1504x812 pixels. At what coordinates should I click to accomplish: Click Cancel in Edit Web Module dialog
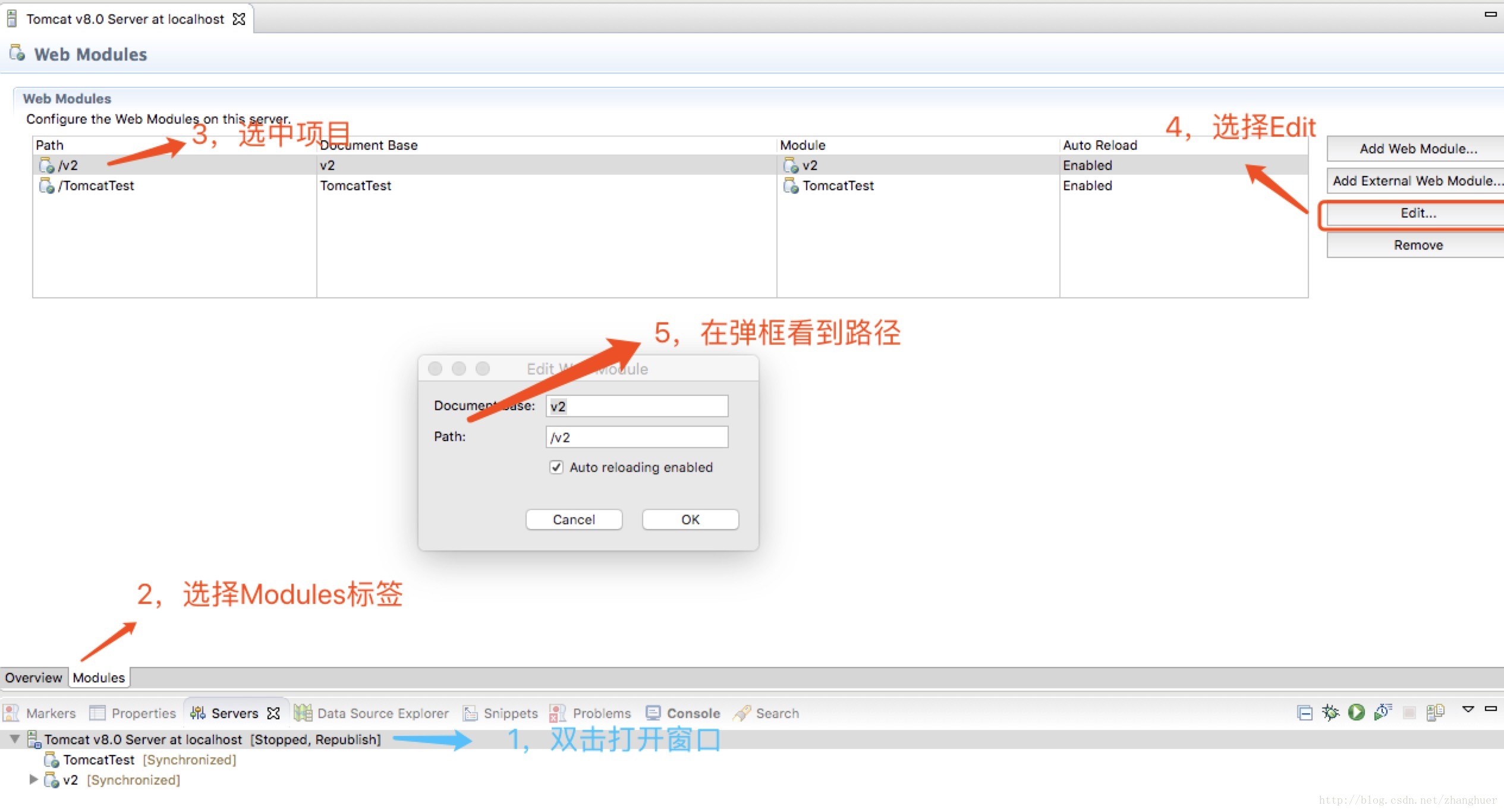574,520
